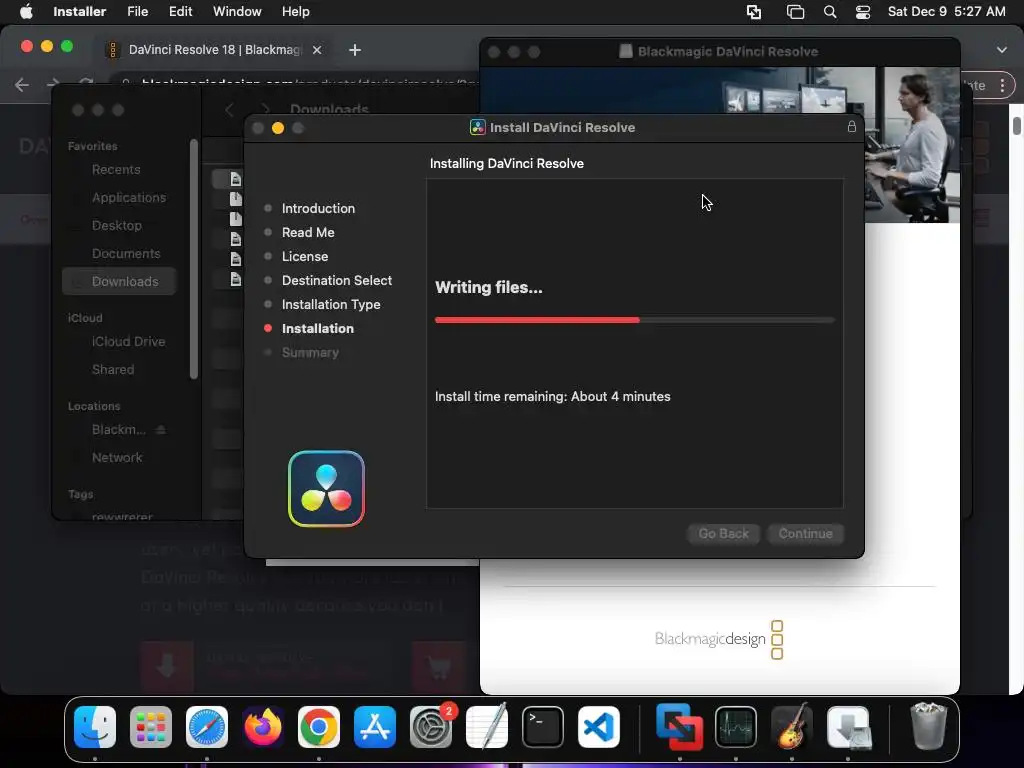Click the Installation Type step

pyautogui.click(x=330, y=304)
